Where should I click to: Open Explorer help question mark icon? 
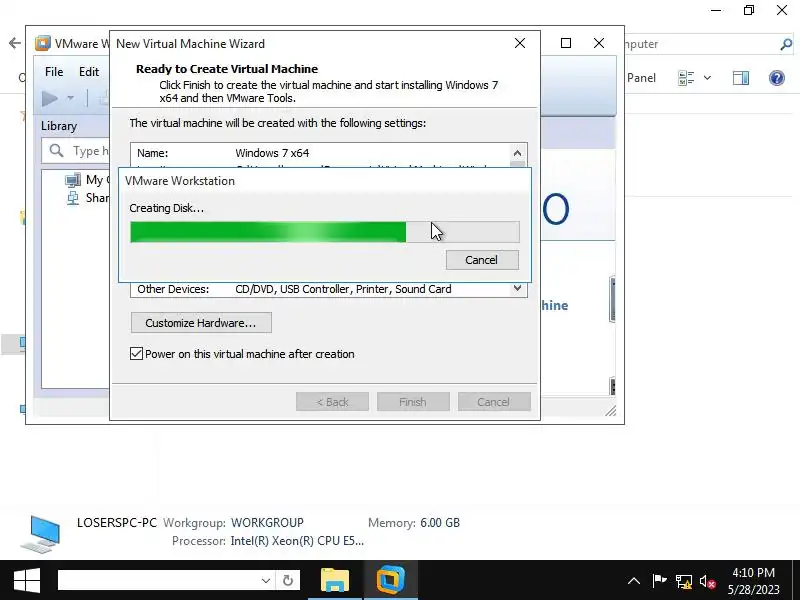[777, 78]
